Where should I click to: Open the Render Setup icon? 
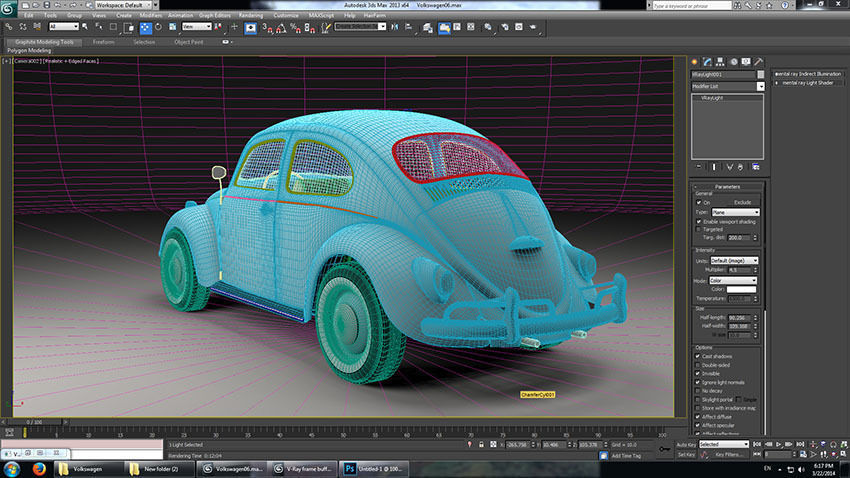505,27
